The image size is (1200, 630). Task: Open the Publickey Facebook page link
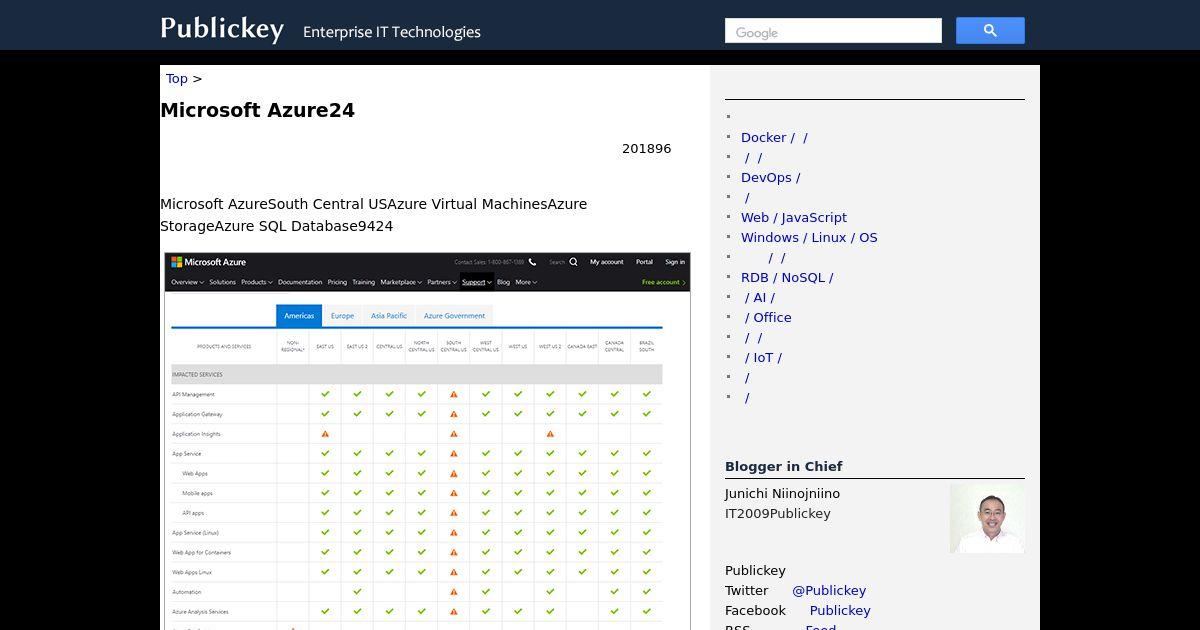coord(840,610)
